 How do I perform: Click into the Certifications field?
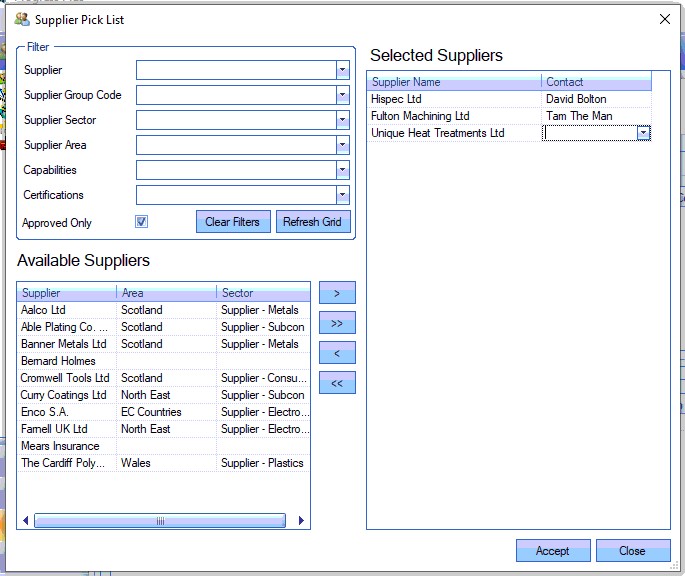click(x=236, y=194)
